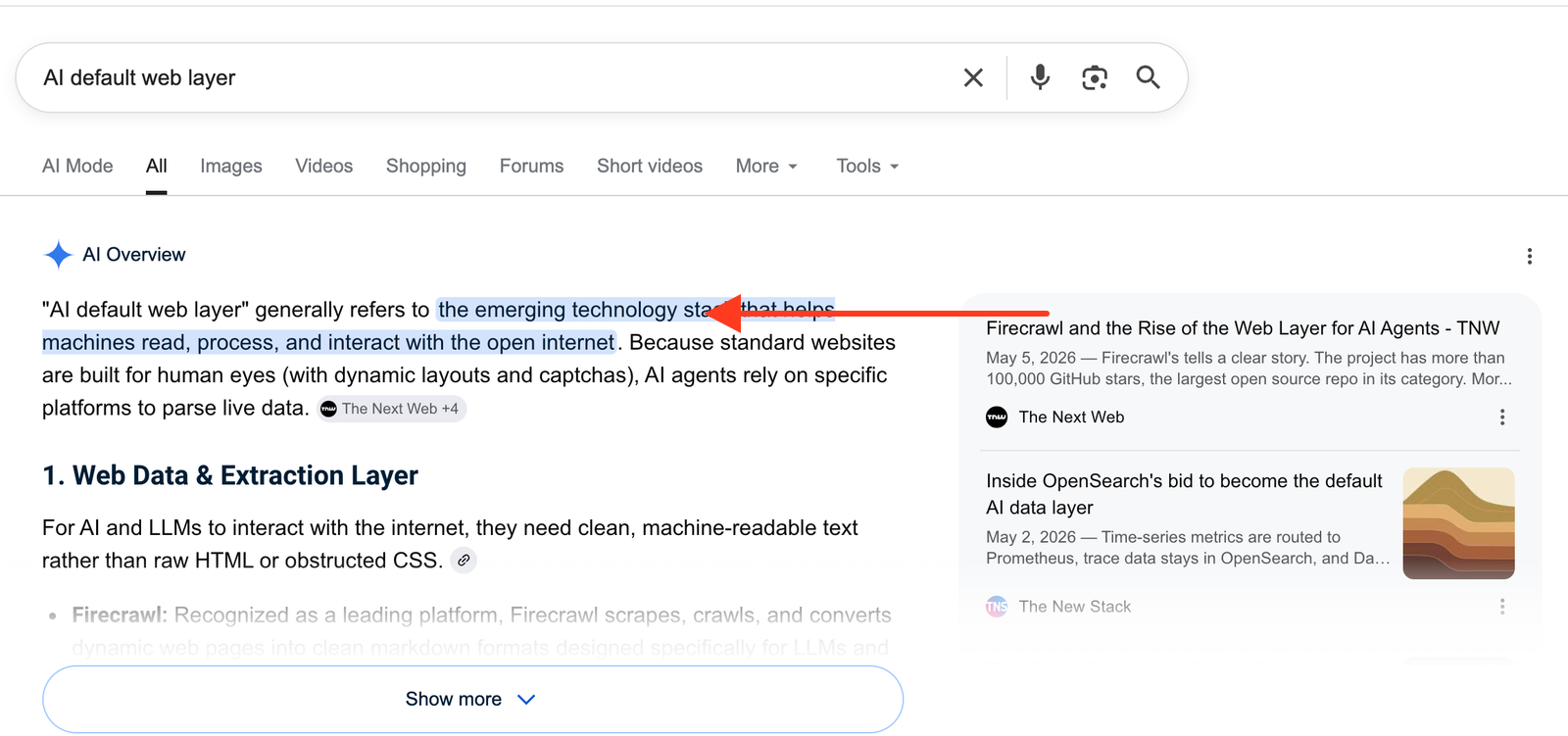Click The New Stack favicon in source card

[997, 607]
